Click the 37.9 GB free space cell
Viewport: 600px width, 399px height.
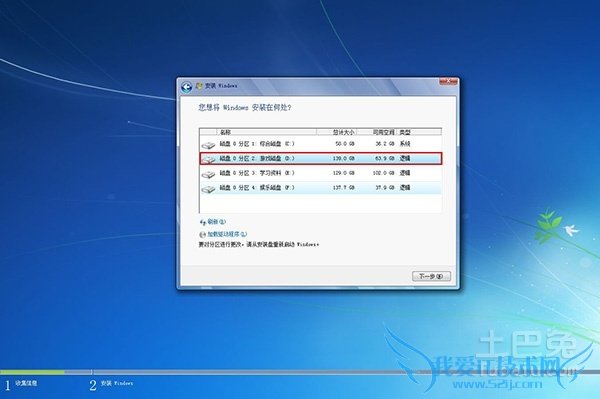pyautogui.click(x=385, y=187)
